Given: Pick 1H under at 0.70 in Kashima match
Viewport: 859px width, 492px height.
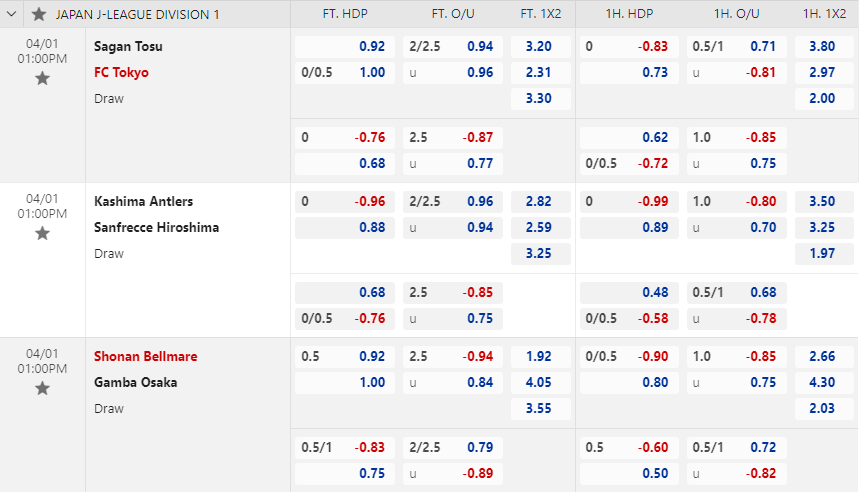Looking at the screenshot, I should pyautogui.click(x=737, y=227).
